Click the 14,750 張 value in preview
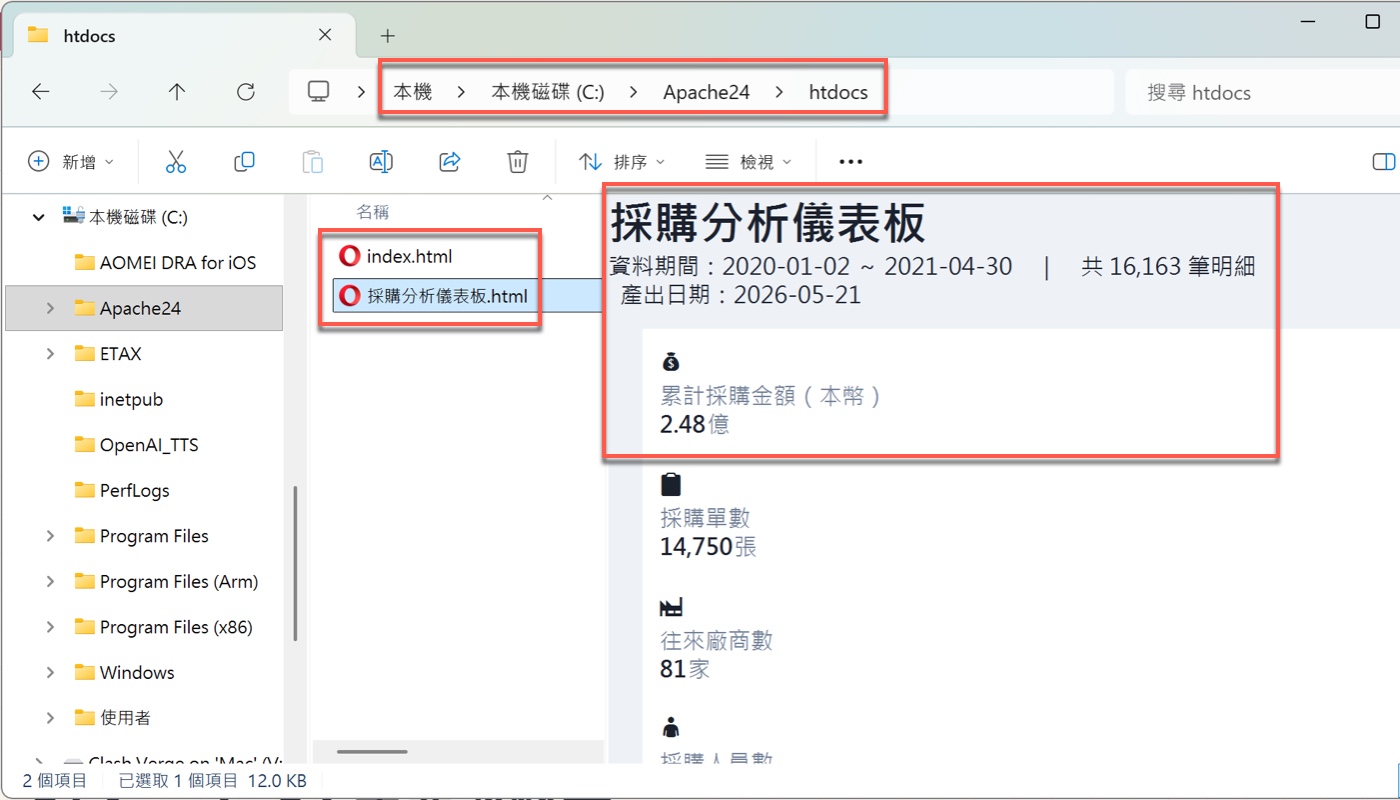The width and height of the screenshot is (1400, 800). [x=709, y=546]
